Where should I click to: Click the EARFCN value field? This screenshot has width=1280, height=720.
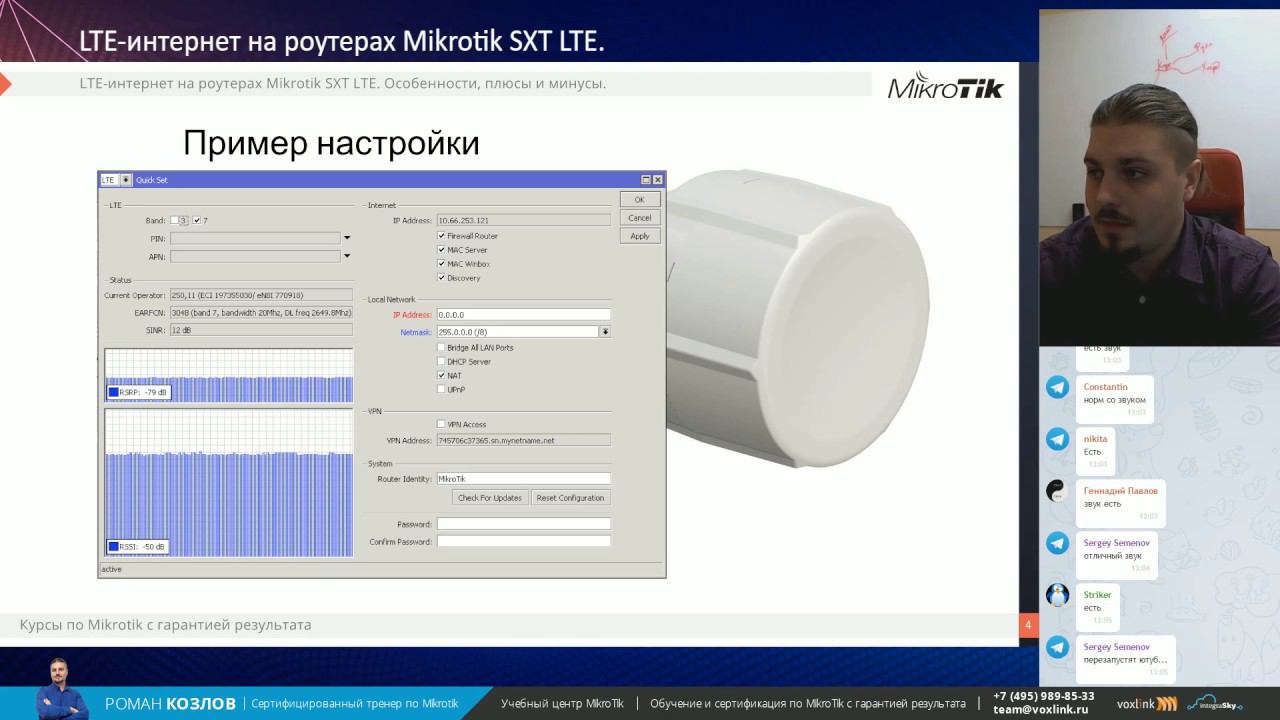261,313
